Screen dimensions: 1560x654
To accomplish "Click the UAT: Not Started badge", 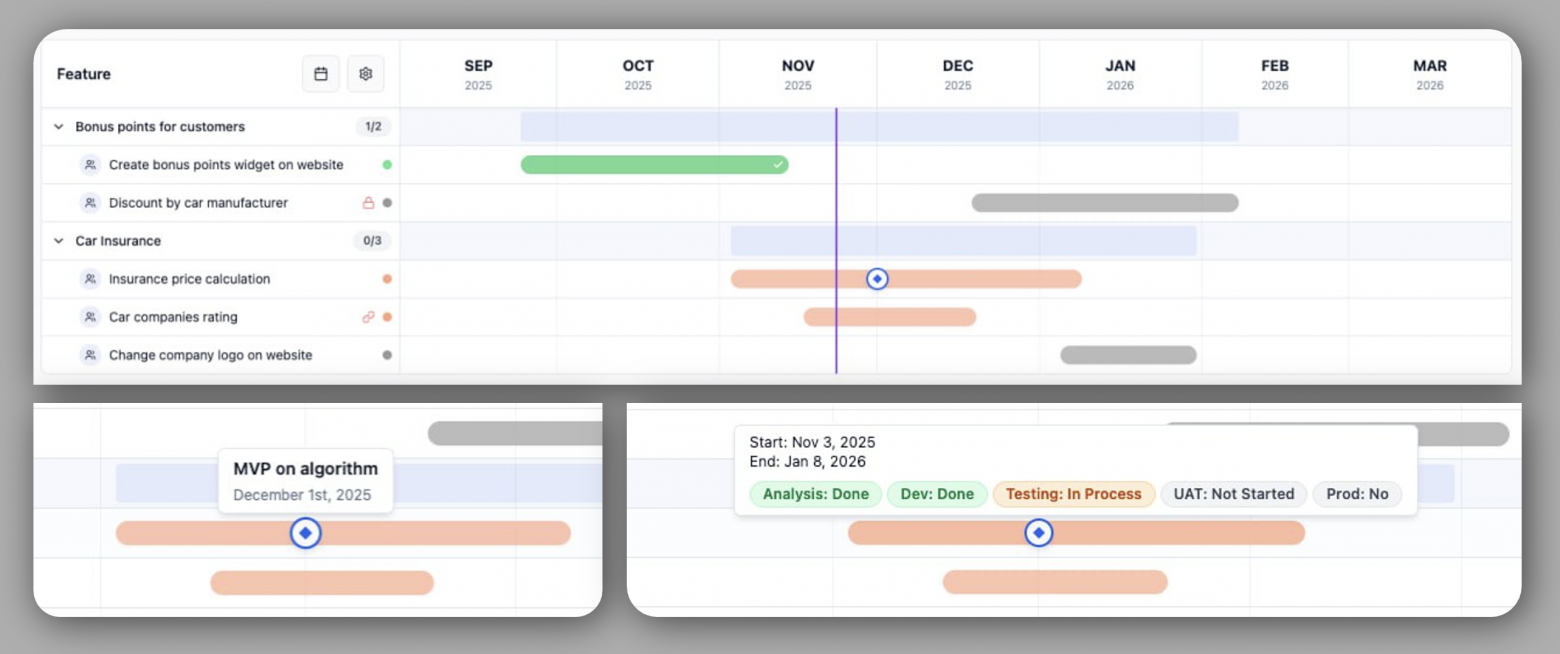I will coord(1233,494).
